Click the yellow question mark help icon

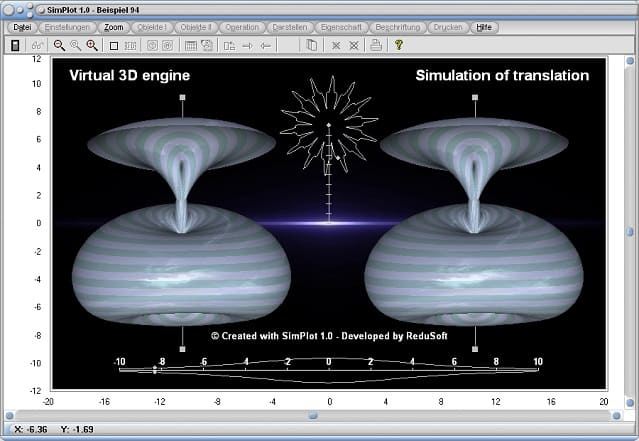[x=399, y=45]
